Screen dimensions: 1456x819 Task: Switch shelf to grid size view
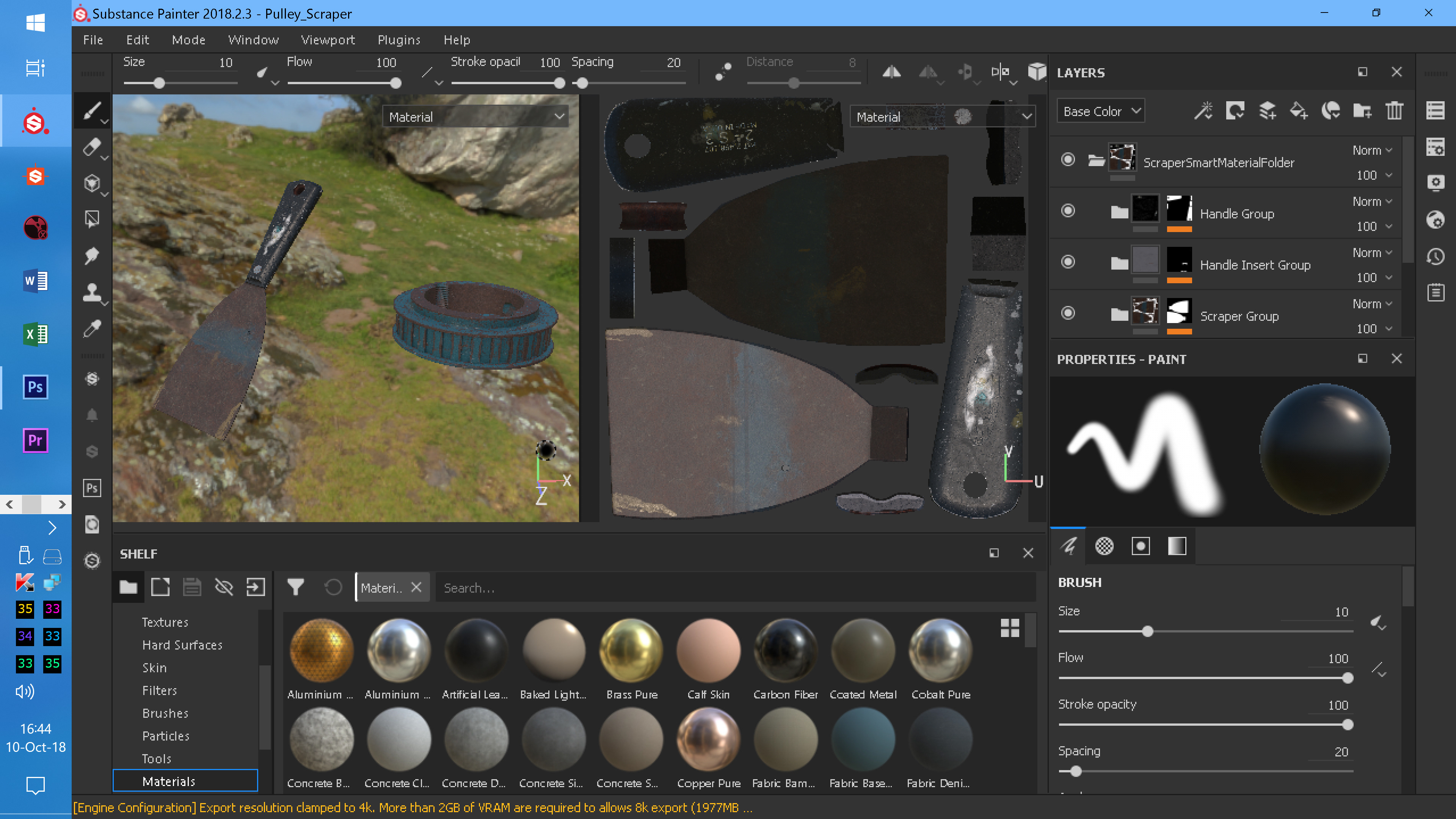coord(1009,628)
